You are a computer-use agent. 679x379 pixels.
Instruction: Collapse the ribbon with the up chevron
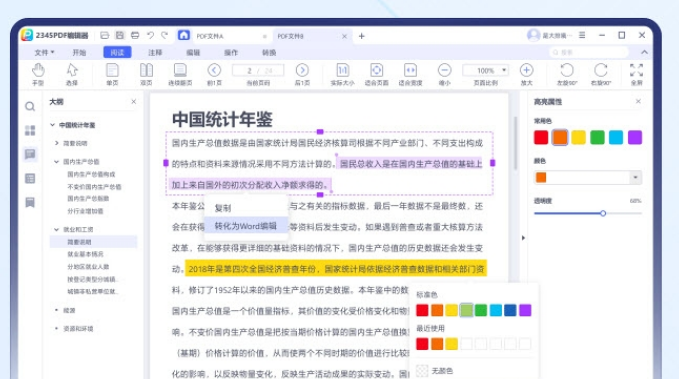pos(644,52)
